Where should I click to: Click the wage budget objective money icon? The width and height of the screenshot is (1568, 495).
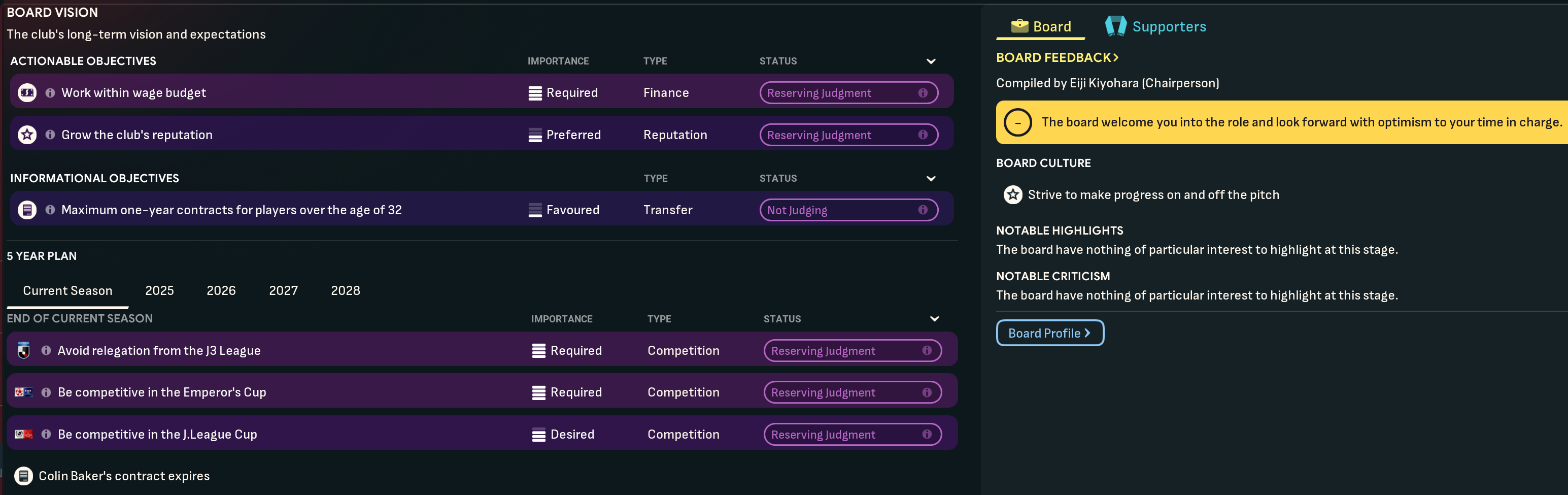click(27, 92)
